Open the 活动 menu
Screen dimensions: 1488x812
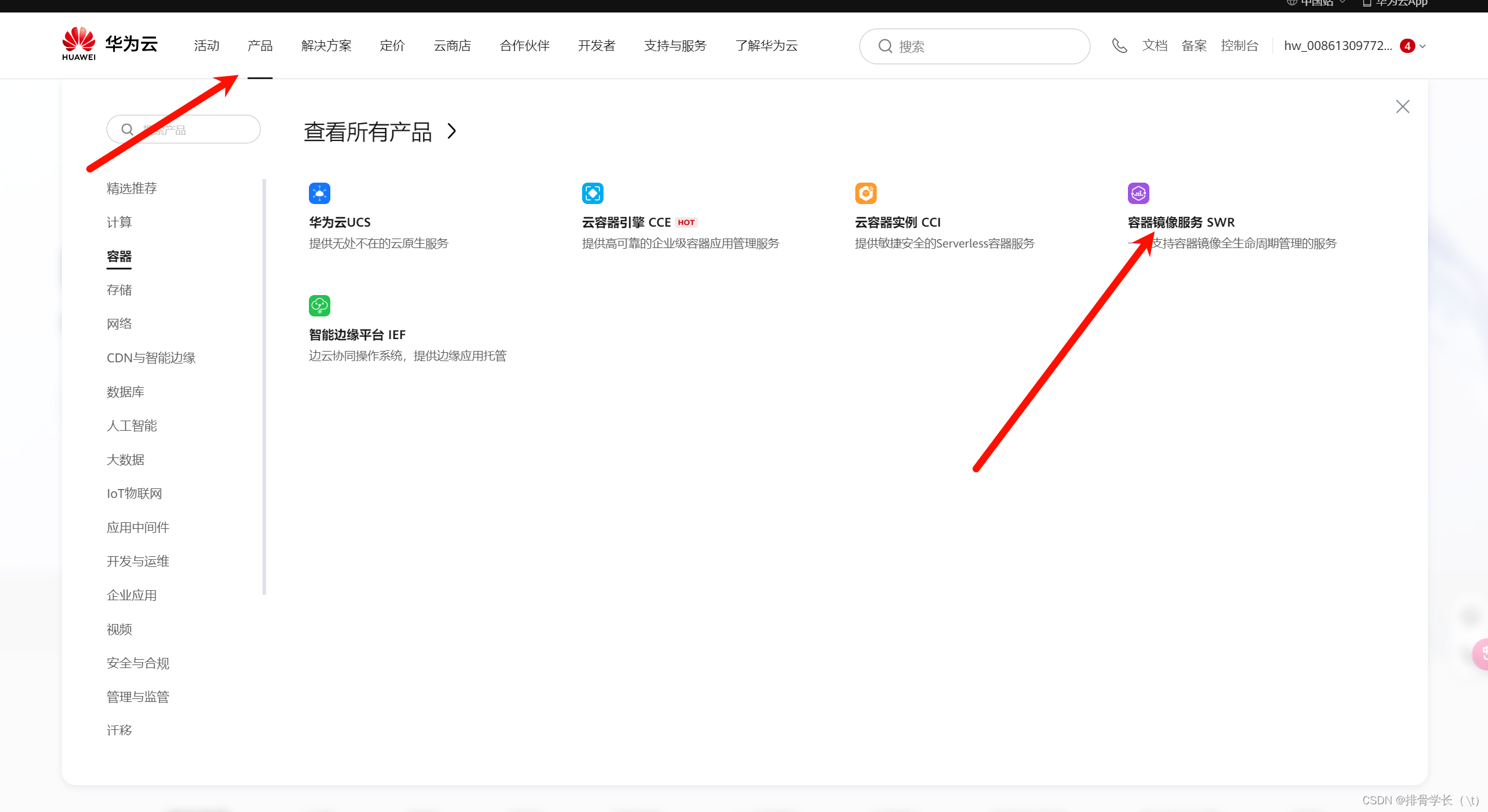[x=207, y=46]
